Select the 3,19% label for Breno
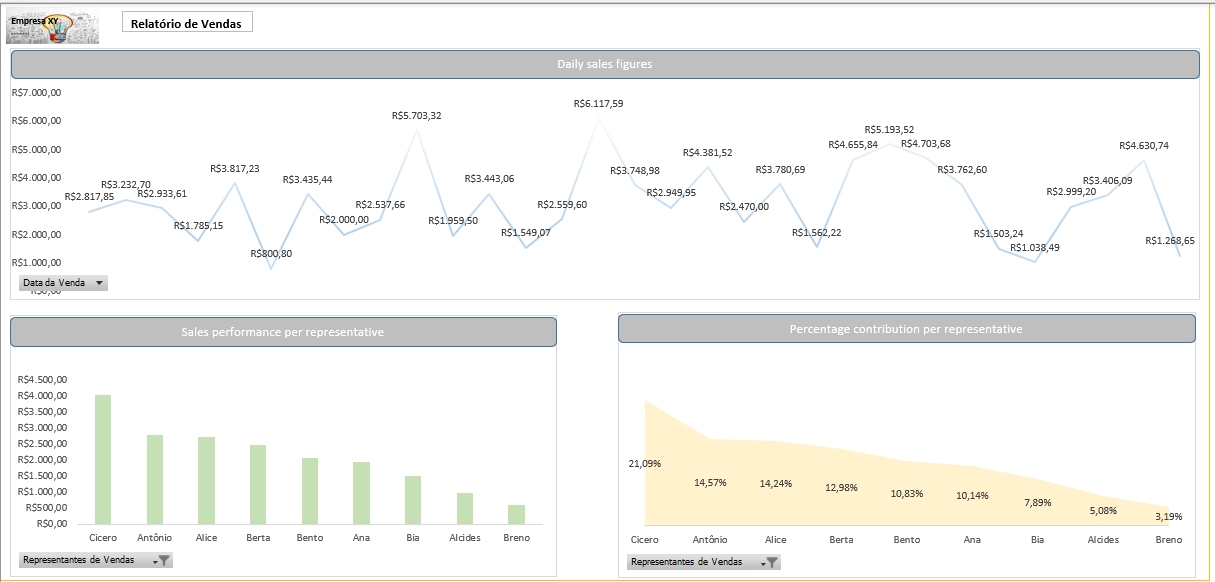This screenshot has height=582, width=1215. [x=1167, y=517]
